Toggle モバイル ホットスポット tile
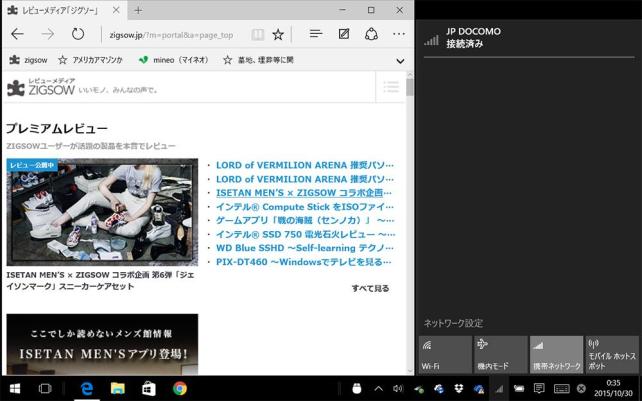 pos(612,354)
